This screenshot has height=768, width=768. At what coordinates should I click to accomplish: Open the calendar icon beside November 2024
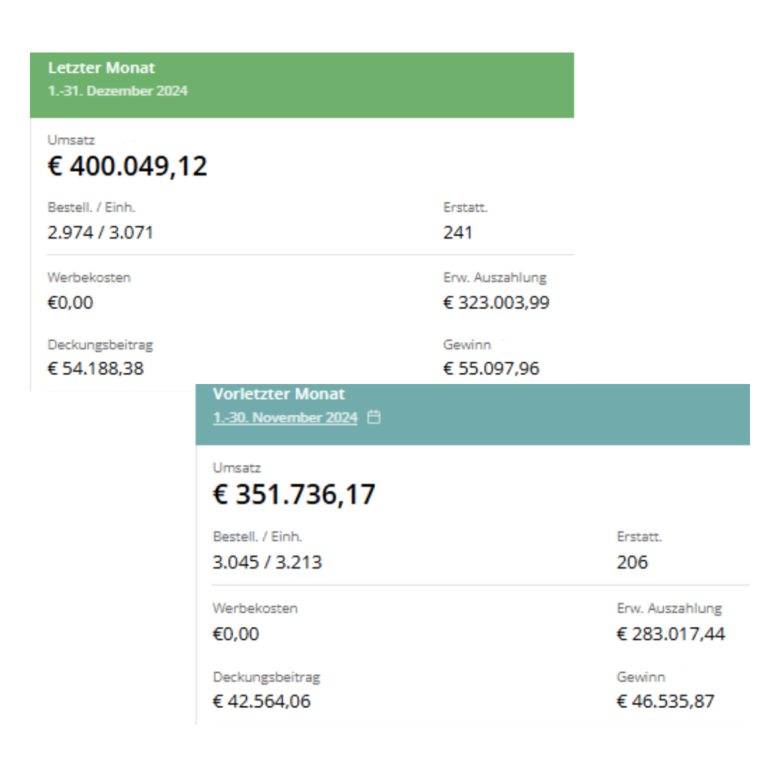coord(374,417)
